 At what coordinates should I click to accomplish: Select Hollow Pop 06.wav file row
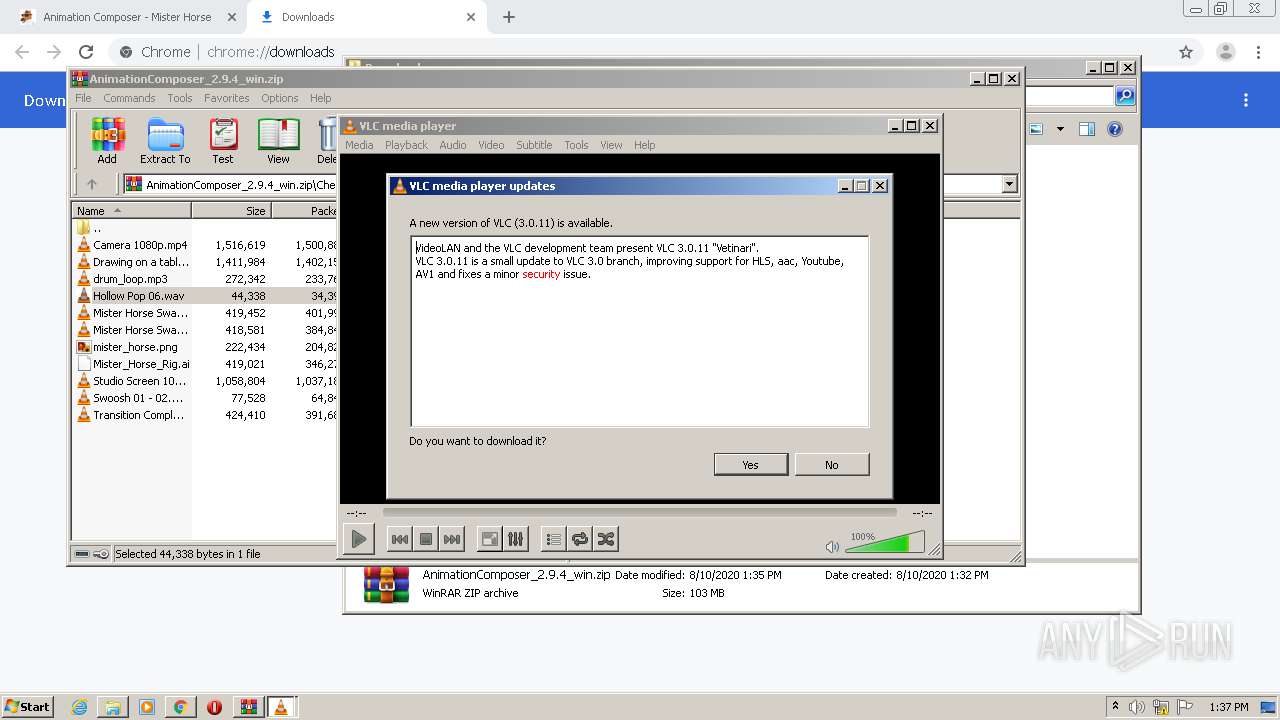pyautogui.click(x=206, y=296)
